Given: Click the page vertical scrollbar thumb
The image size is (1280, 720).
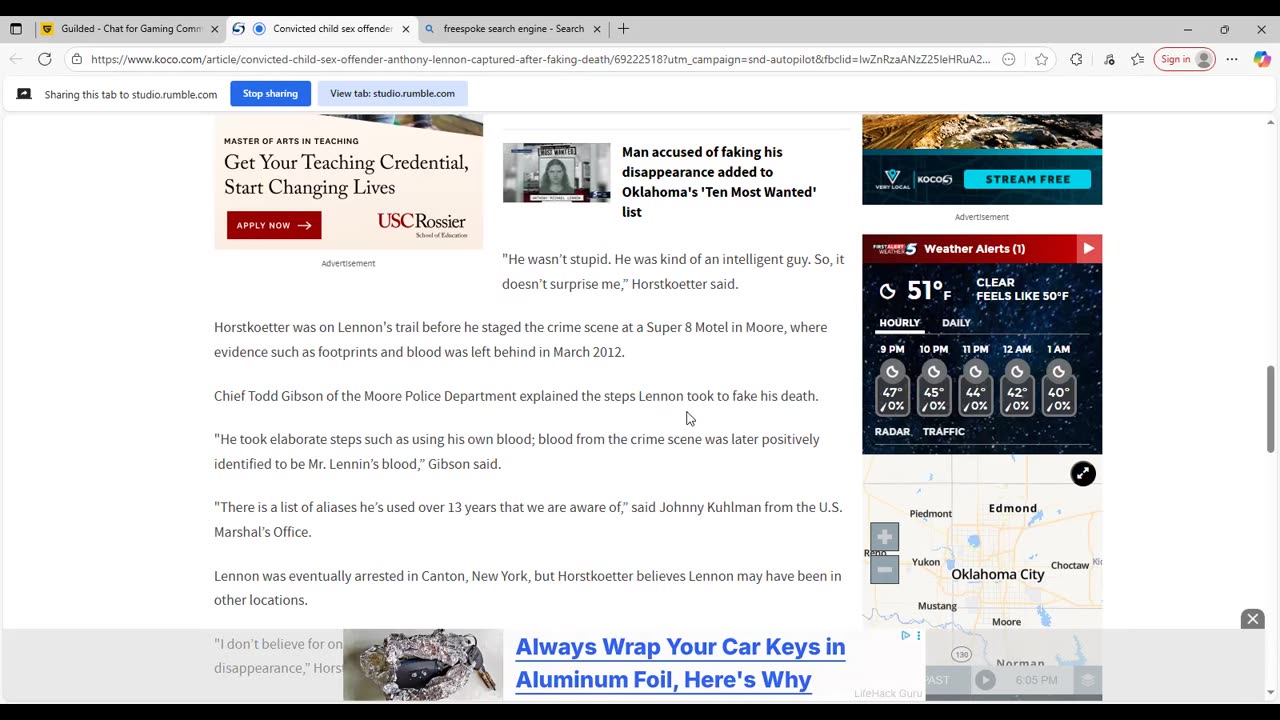Looking at the screenshot, I should pyautogui.click(x=1271, y=409).
